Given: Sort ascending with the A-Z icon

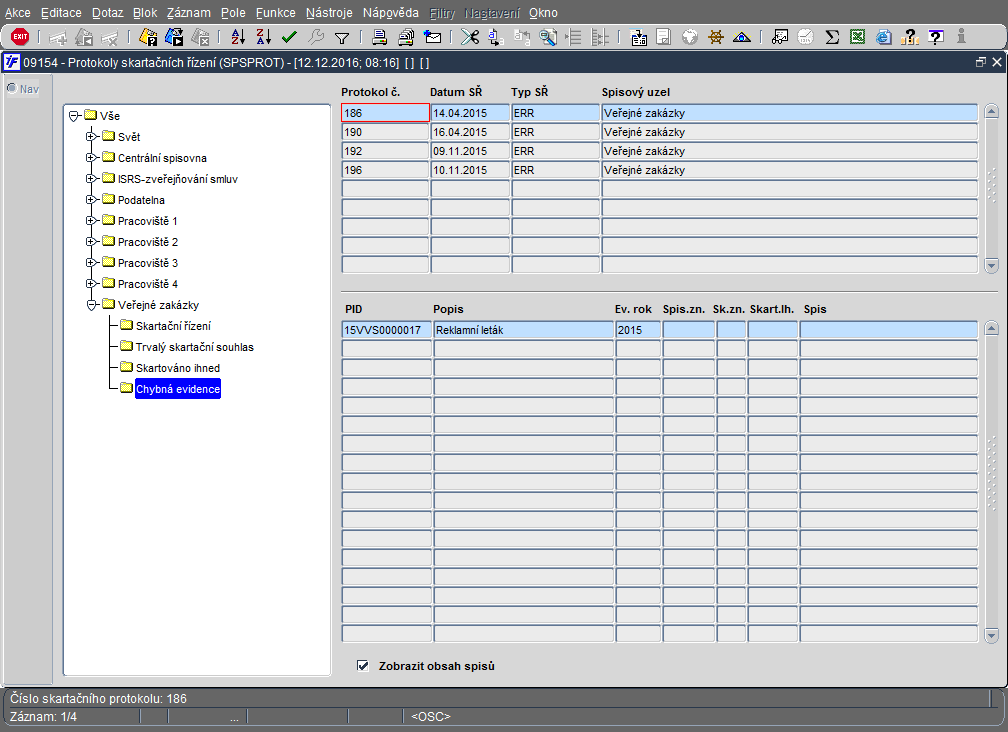Looking at the screenshot, I should point(238,37).
